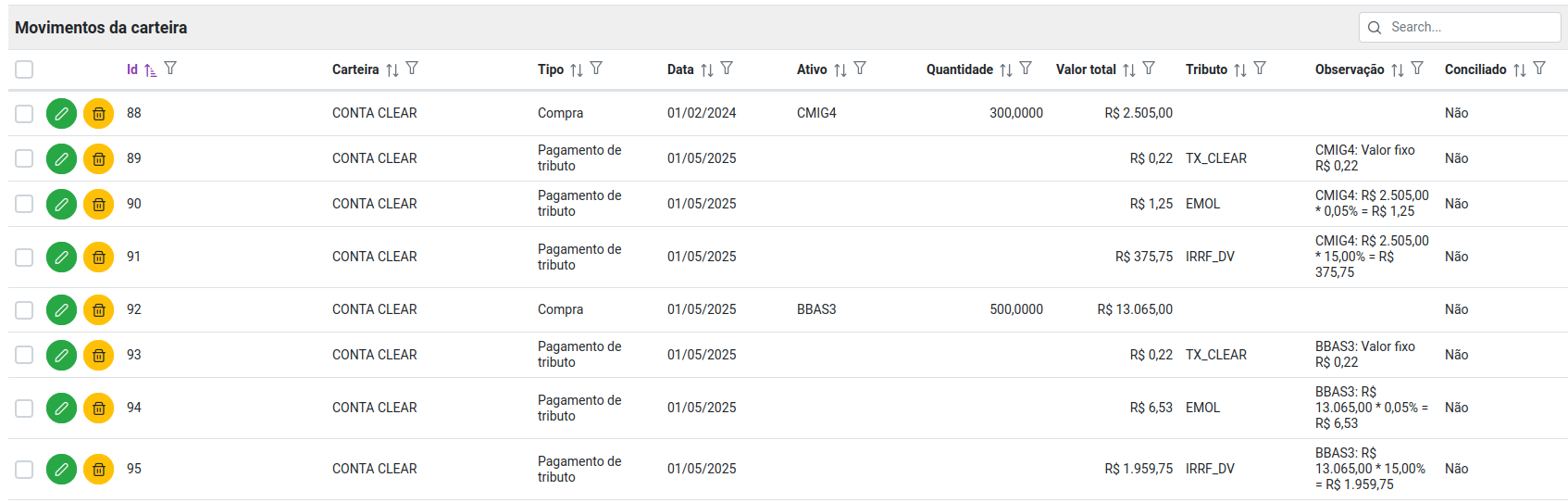This screenshot has width=1568, height=503.
Task: Click the Tributo column header label
Action: (1206, 69)
